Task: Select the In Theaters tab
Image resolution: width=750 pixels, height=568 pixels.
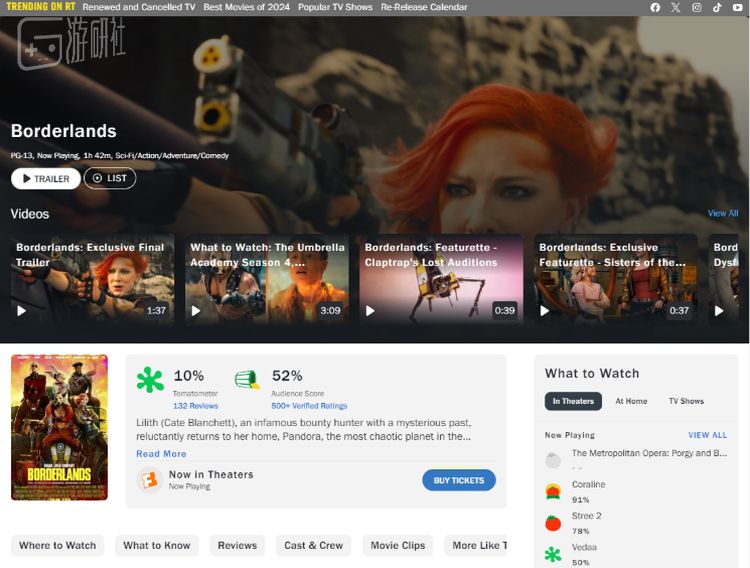Action: pyautogui.click(x=573, y=401)
